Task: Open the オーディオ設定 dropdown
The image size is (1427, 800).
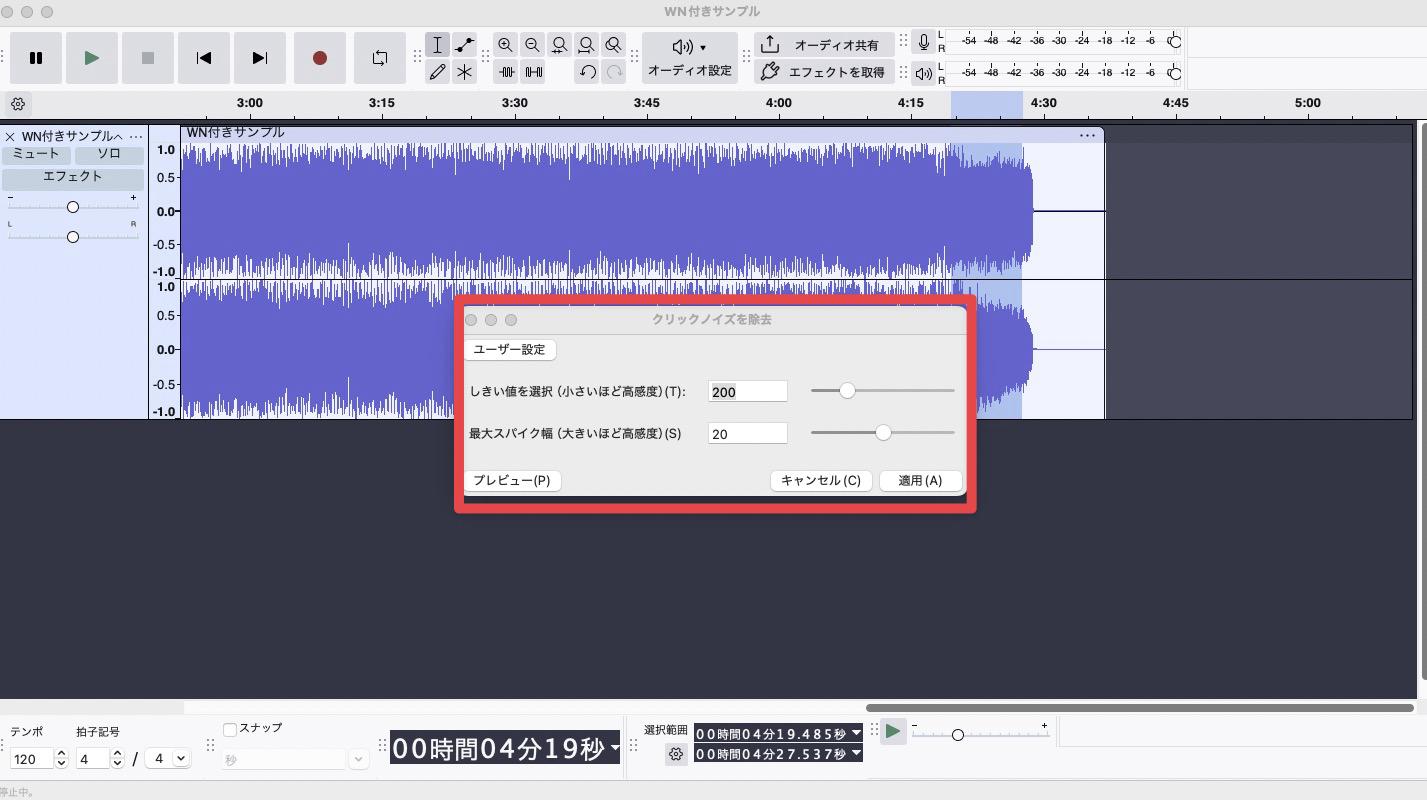Action: point(690,58)
